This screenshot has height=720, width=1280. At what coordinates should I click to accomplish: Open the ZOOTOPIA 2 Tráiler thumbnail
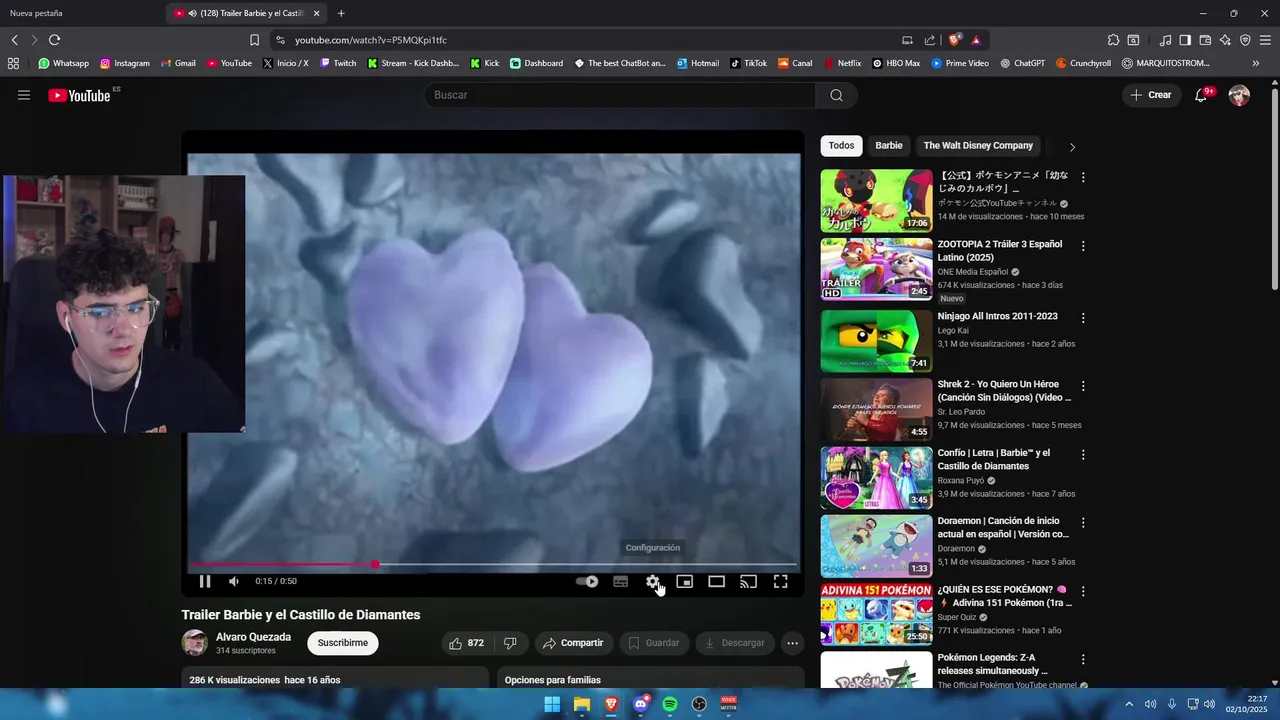point(876,269)
